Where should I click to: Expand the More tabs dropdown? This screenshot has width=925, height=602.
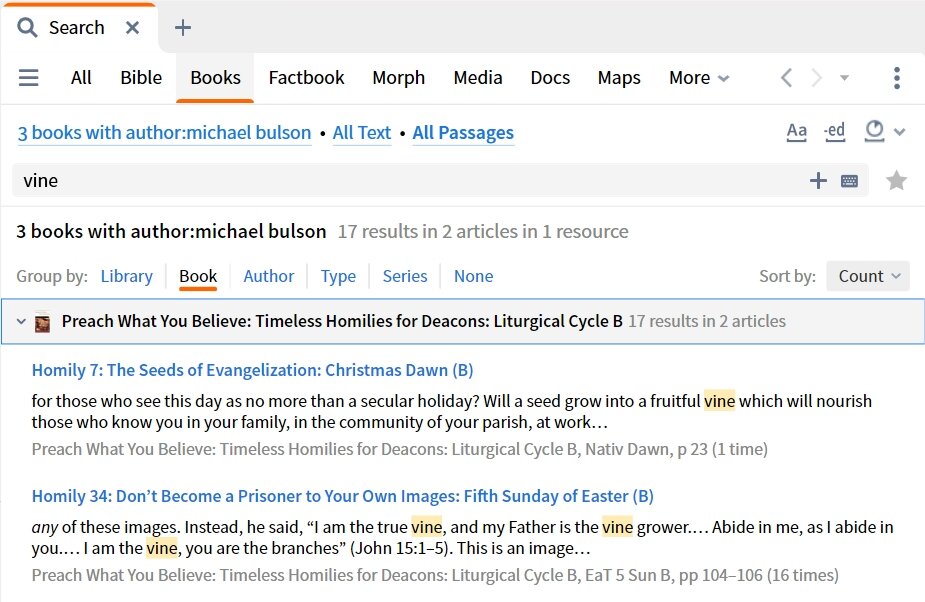pyautogui.click(x=699, y=78)
